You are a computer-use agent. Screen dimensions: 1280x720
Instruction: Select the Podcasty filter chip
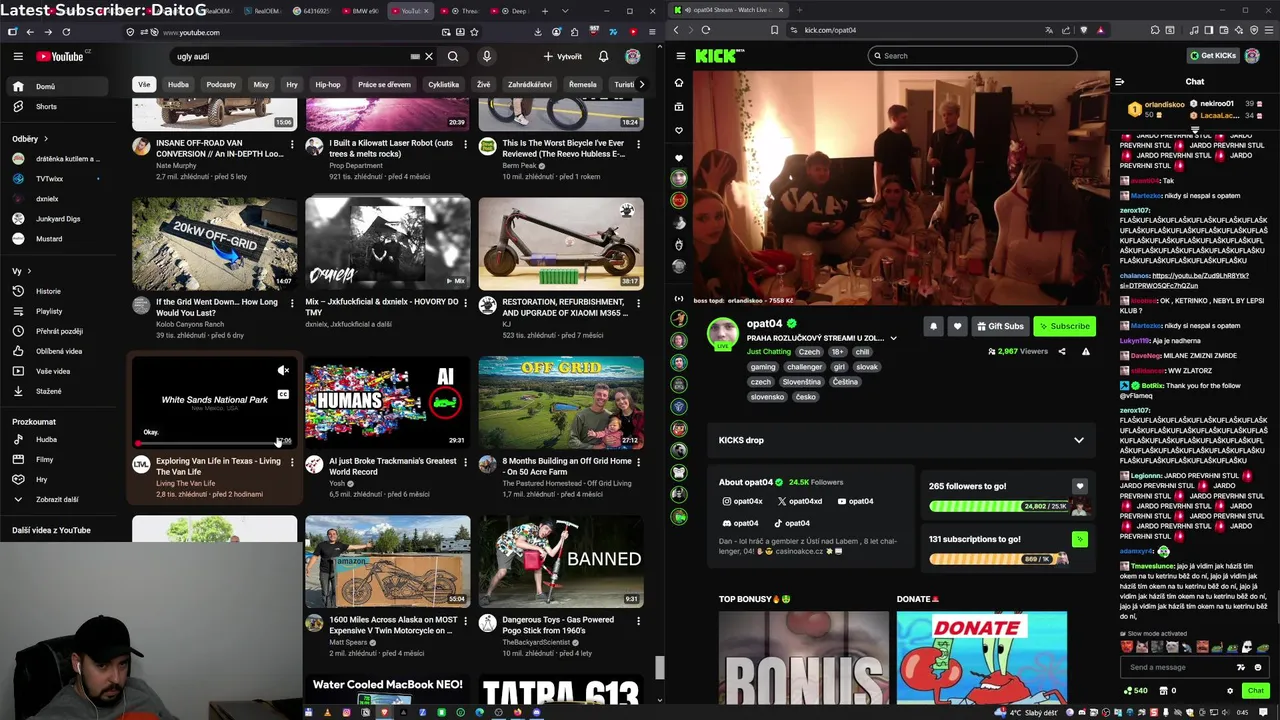coord(221,85)
